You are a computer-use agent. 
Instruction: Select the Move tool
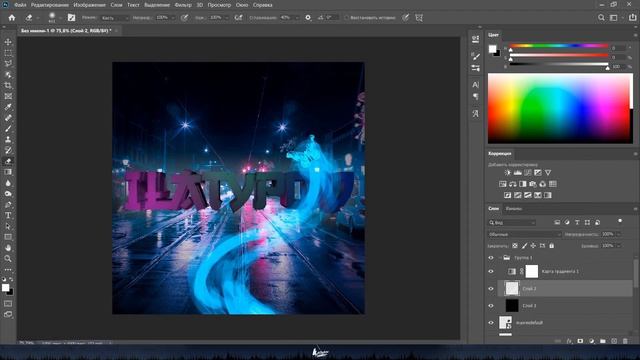tap(8, 42)
